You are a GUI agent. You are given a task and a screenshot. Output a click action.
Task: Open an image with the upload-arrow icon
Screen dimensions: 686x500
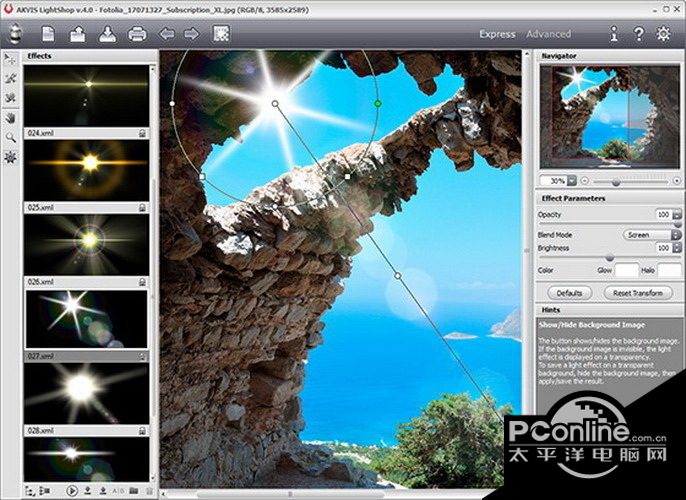tap(77, 34)
